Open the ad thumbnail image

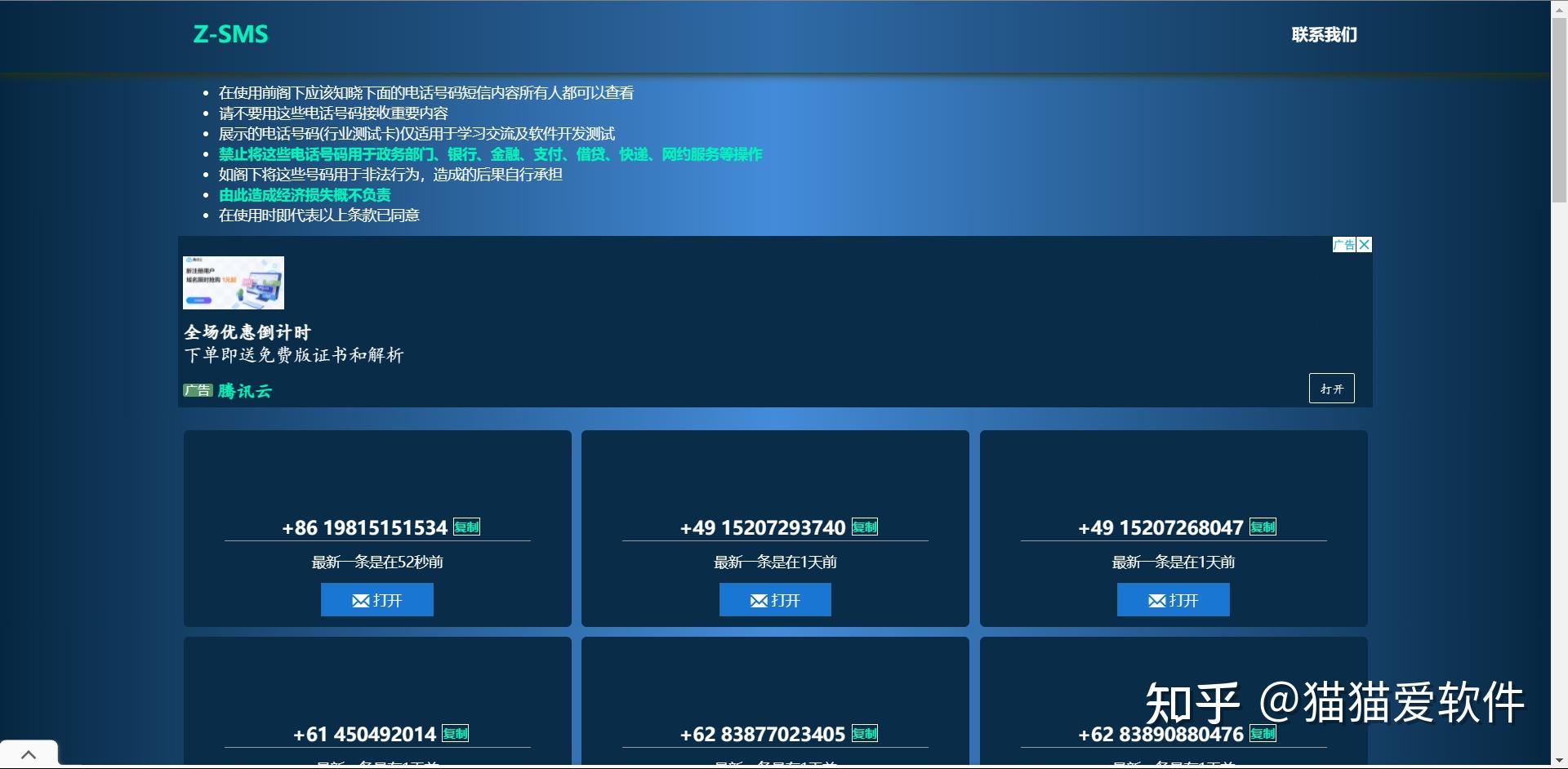coord(234,283)
